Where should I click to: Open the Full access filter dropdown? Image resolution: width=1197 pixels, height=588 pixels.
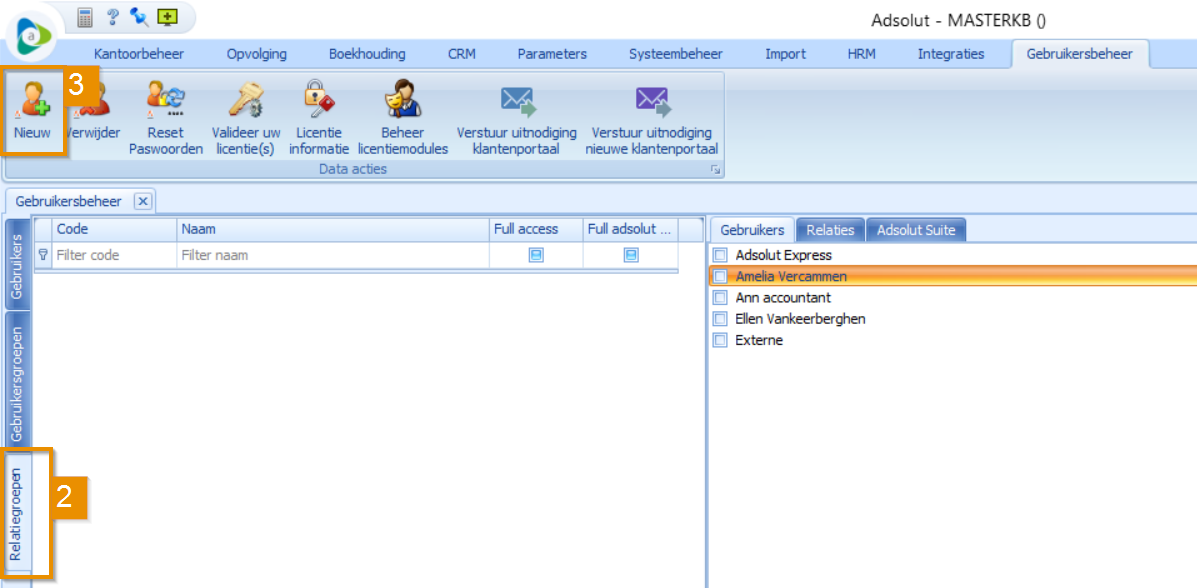[536, 256]
